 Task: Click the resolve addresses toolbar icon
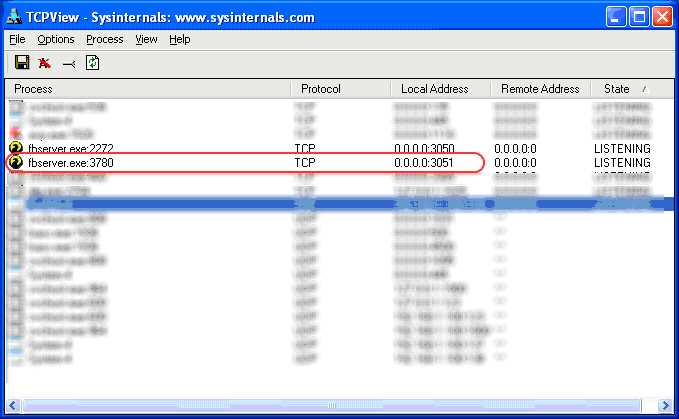tap(69, 64)
